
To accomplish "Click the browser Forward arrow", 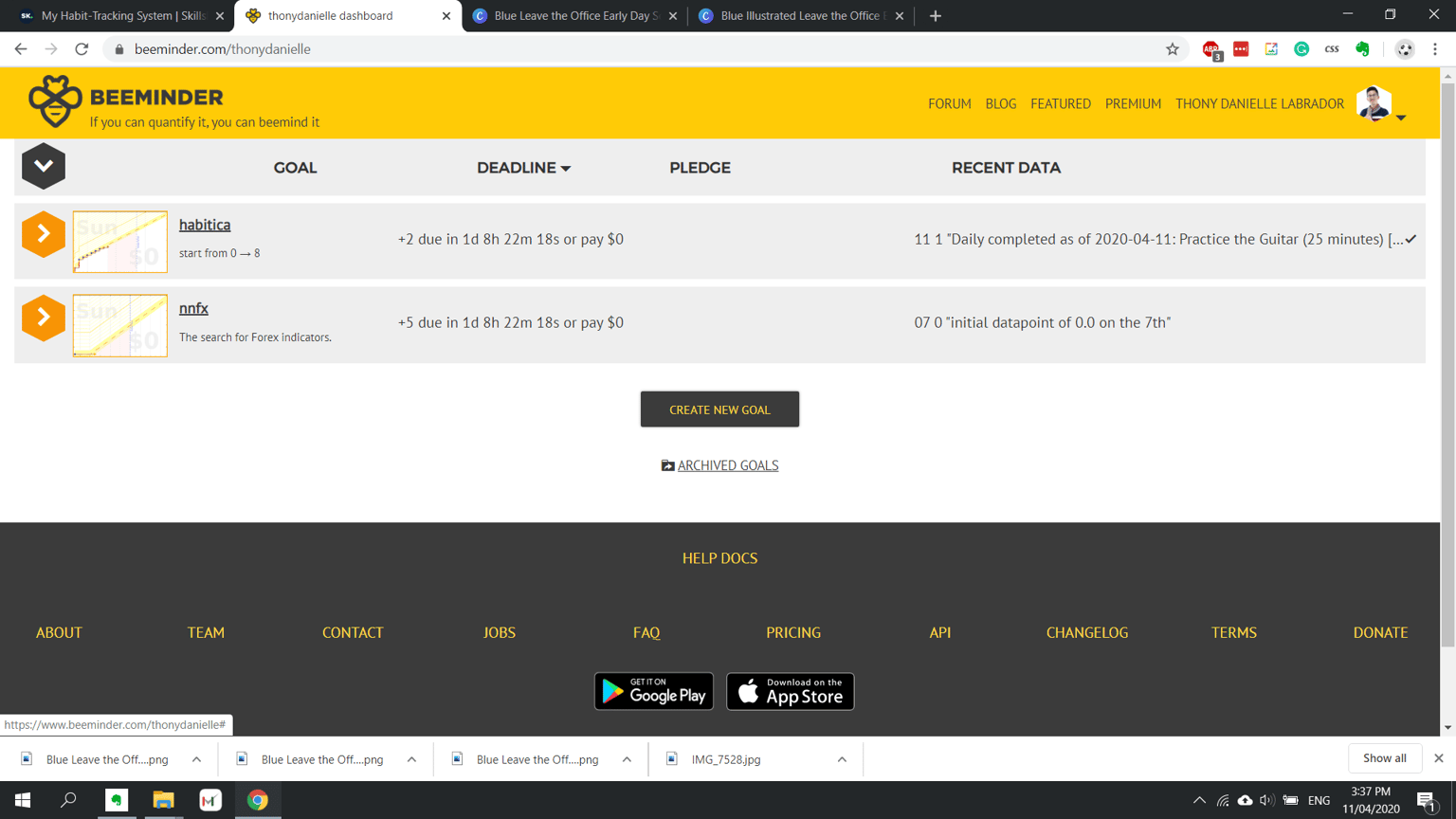I will [51, 49].
